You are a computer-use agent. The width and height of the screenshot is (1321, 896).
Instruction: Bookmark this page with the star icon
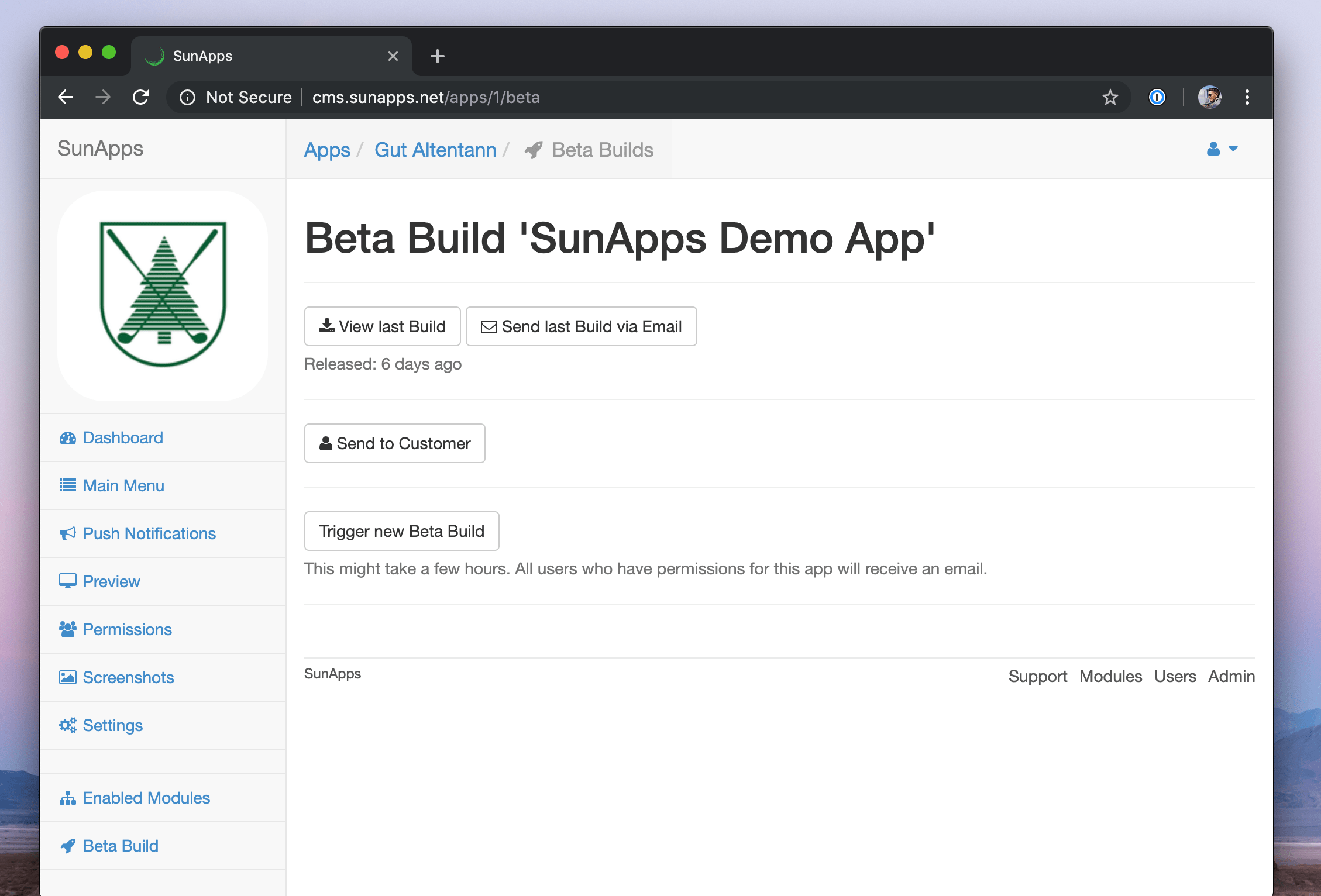[x=1110, y=97]
